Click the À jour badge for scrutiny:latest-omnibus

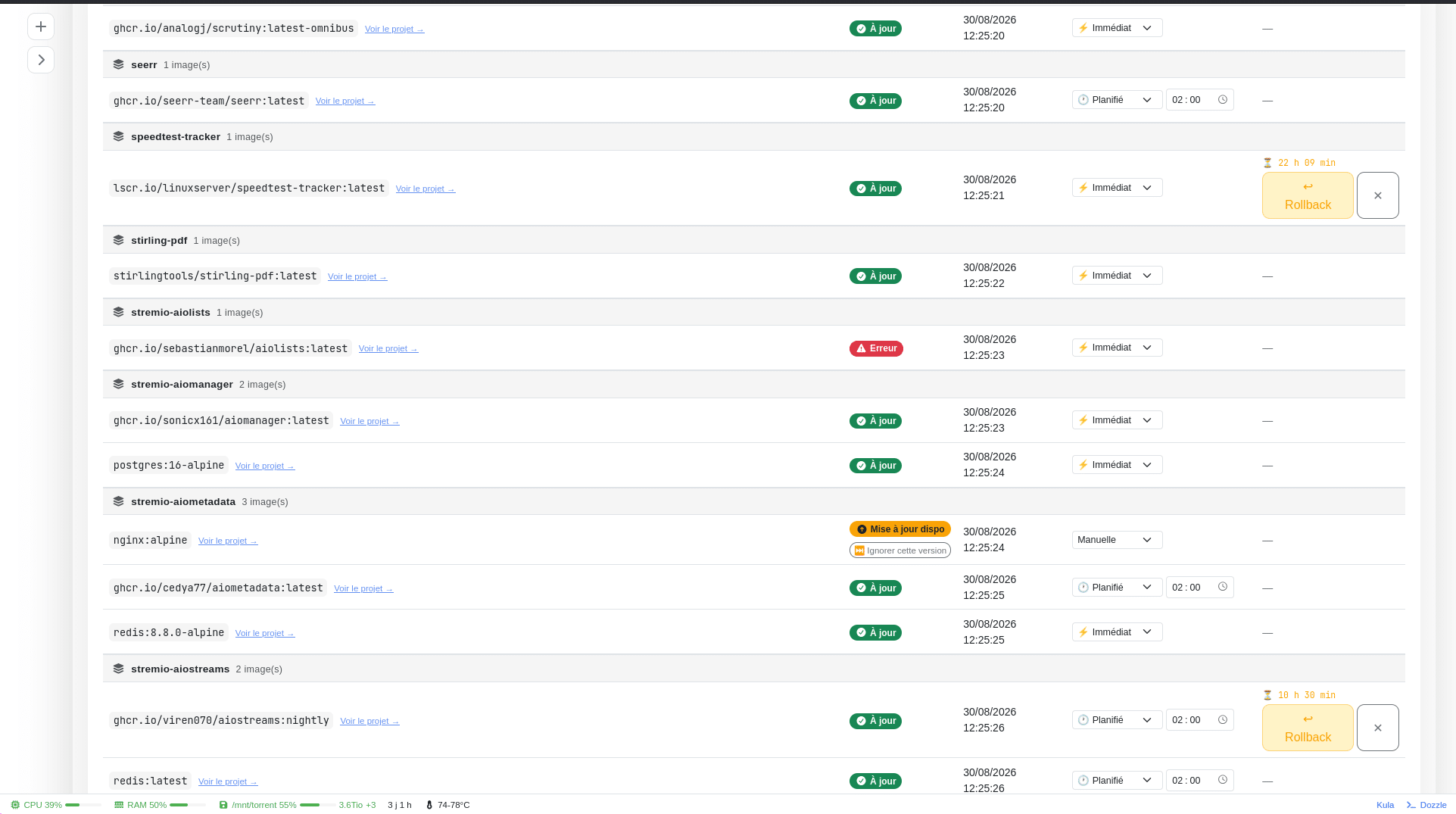(x=875, y=29)
